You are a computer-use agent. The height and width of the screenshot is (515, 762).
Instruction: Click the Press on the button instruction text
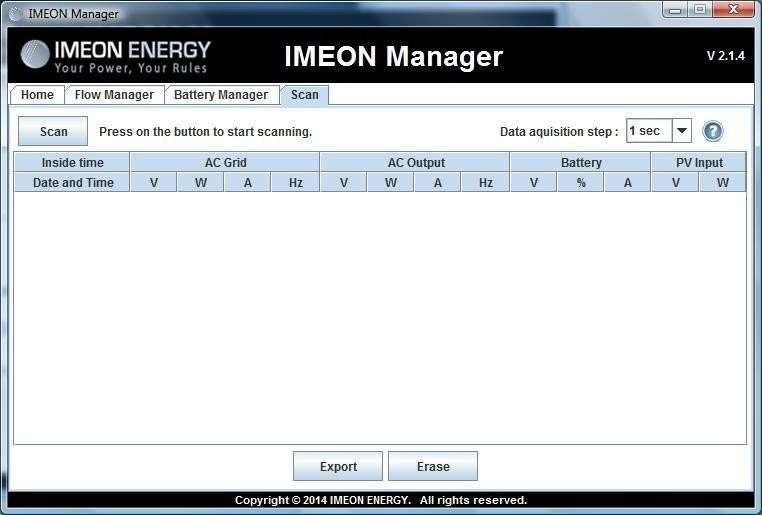click(x=206, y=132)
